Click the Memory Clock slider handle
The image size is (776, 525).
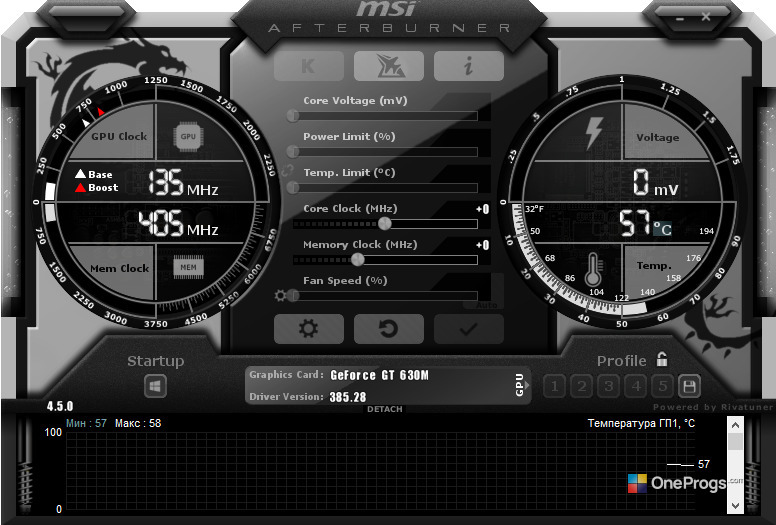[x=357, y=259]
